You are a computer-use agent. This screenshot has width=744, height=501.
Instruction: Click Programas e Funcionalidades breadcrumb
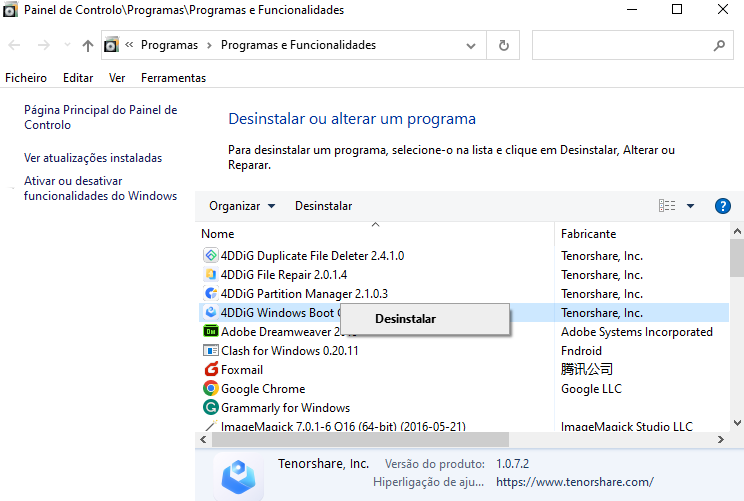(x=298, y=45)
